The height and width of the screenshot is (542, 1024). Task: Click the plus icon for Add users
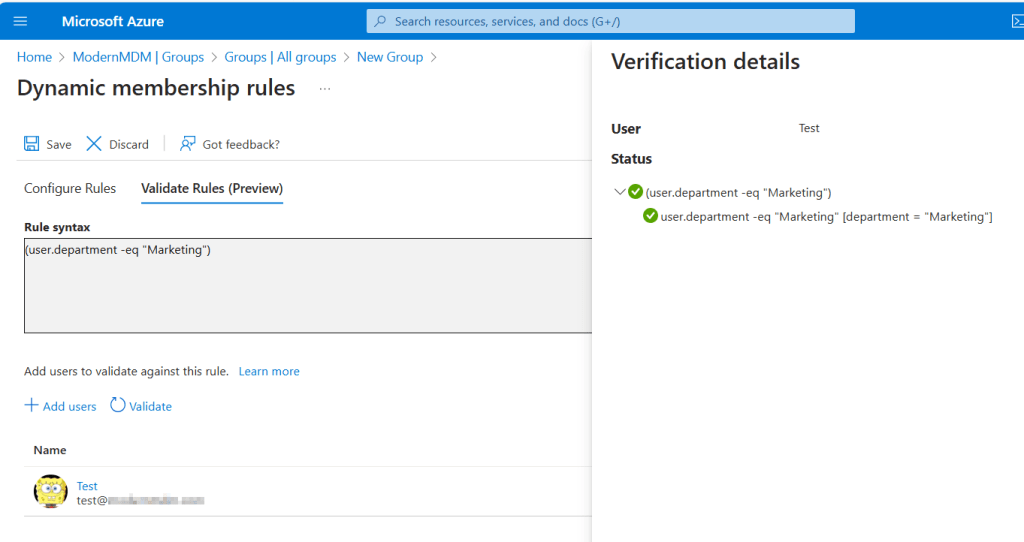click(x=31, y=406)
